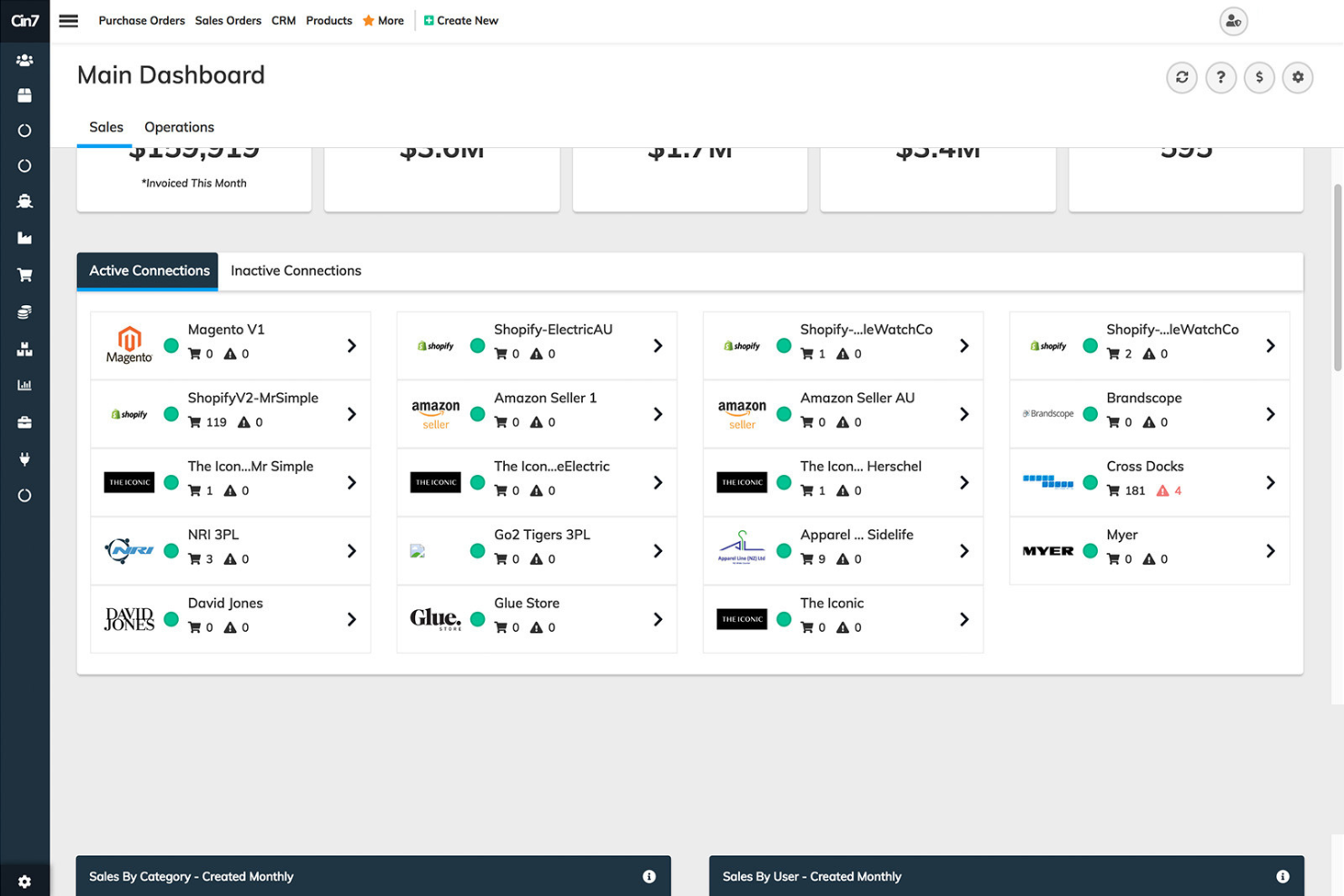
Task: Refresh the dashboard using the refresh icon
Action: click(1181, 77)
